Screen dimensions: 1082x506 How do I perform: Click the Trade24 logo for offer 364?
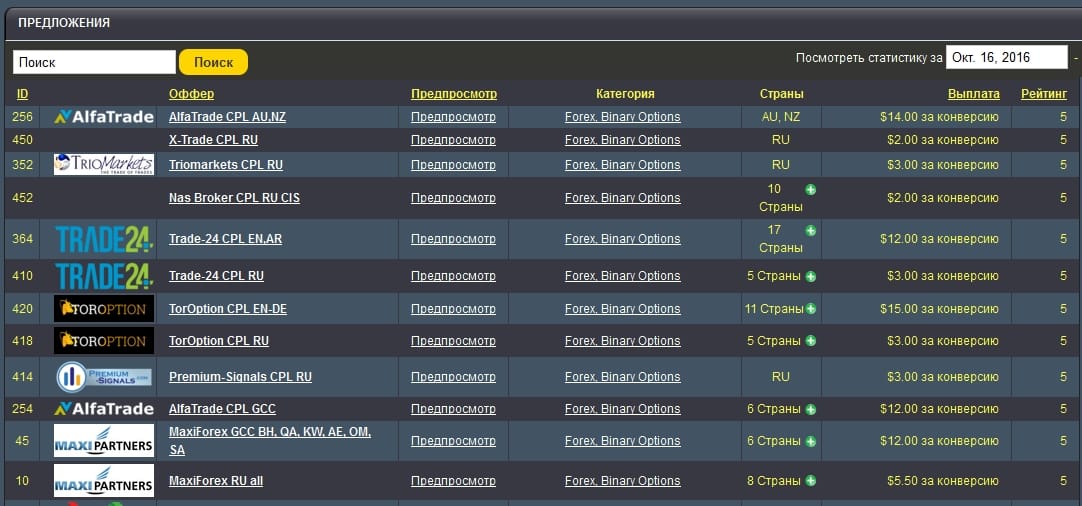(104, 239)
